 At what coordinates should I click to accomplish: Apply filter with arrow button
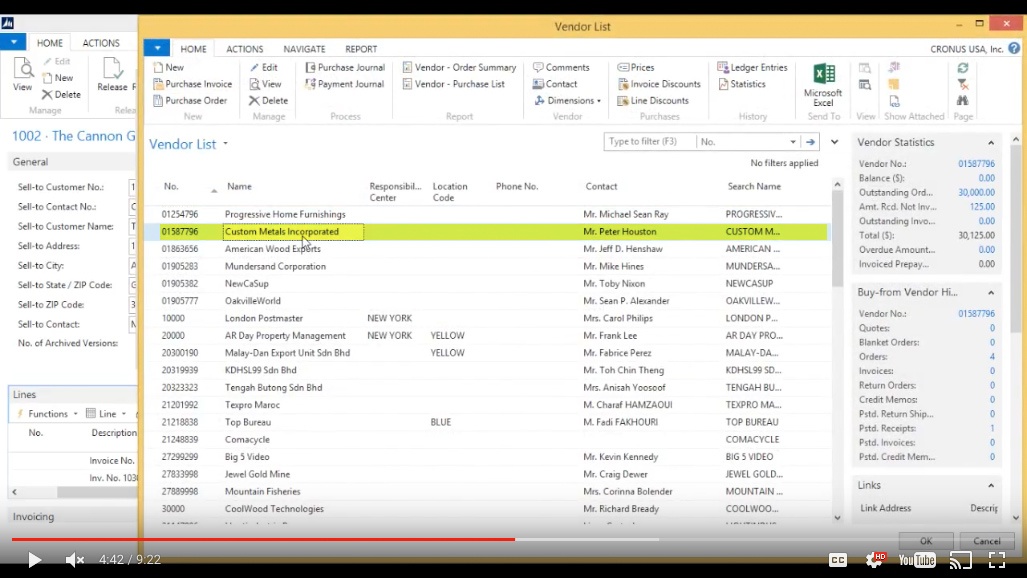810,142
